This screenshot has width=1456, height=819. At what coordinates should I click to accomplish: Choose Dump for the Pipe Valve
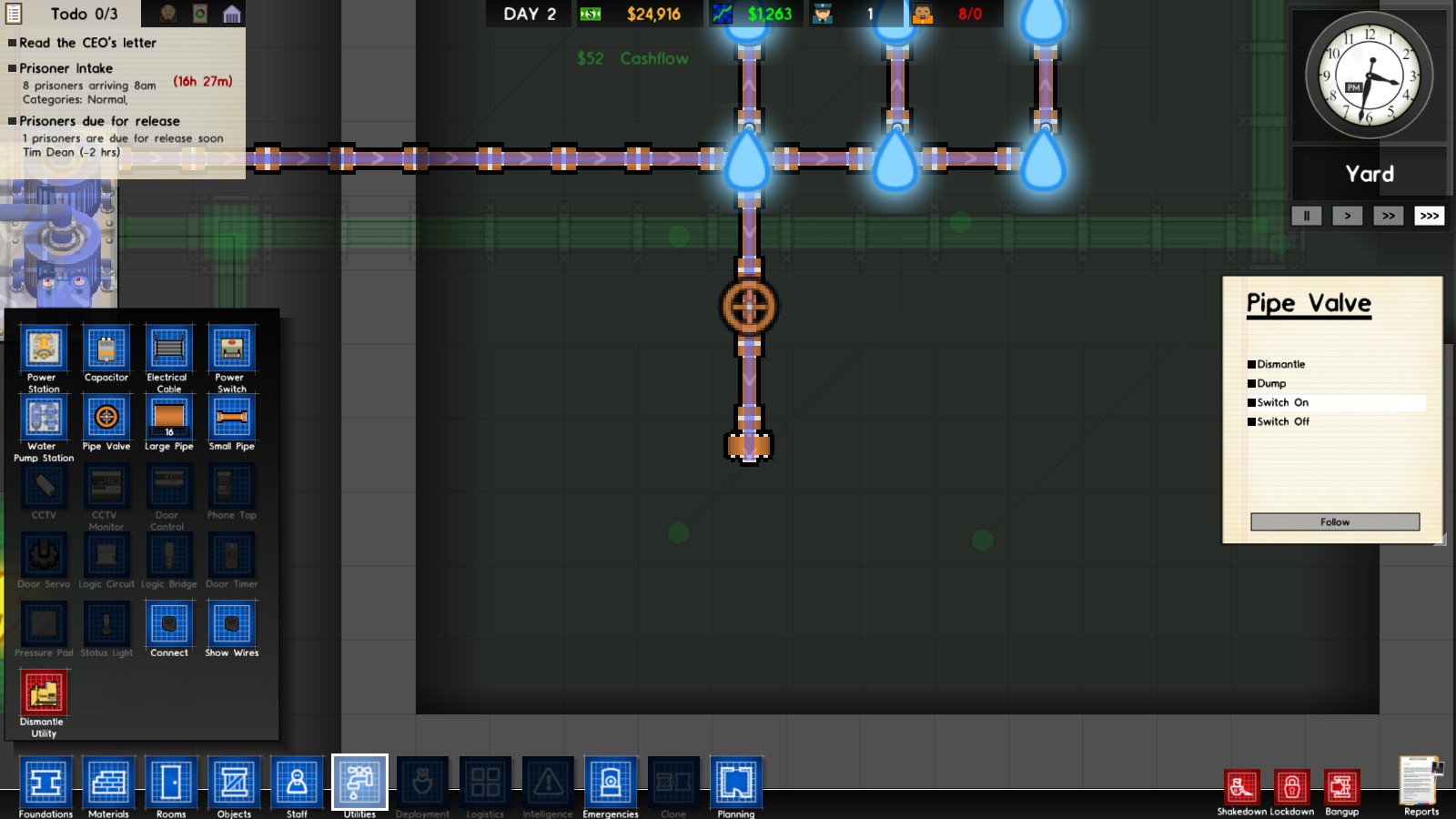click(x=1336, y=383)
